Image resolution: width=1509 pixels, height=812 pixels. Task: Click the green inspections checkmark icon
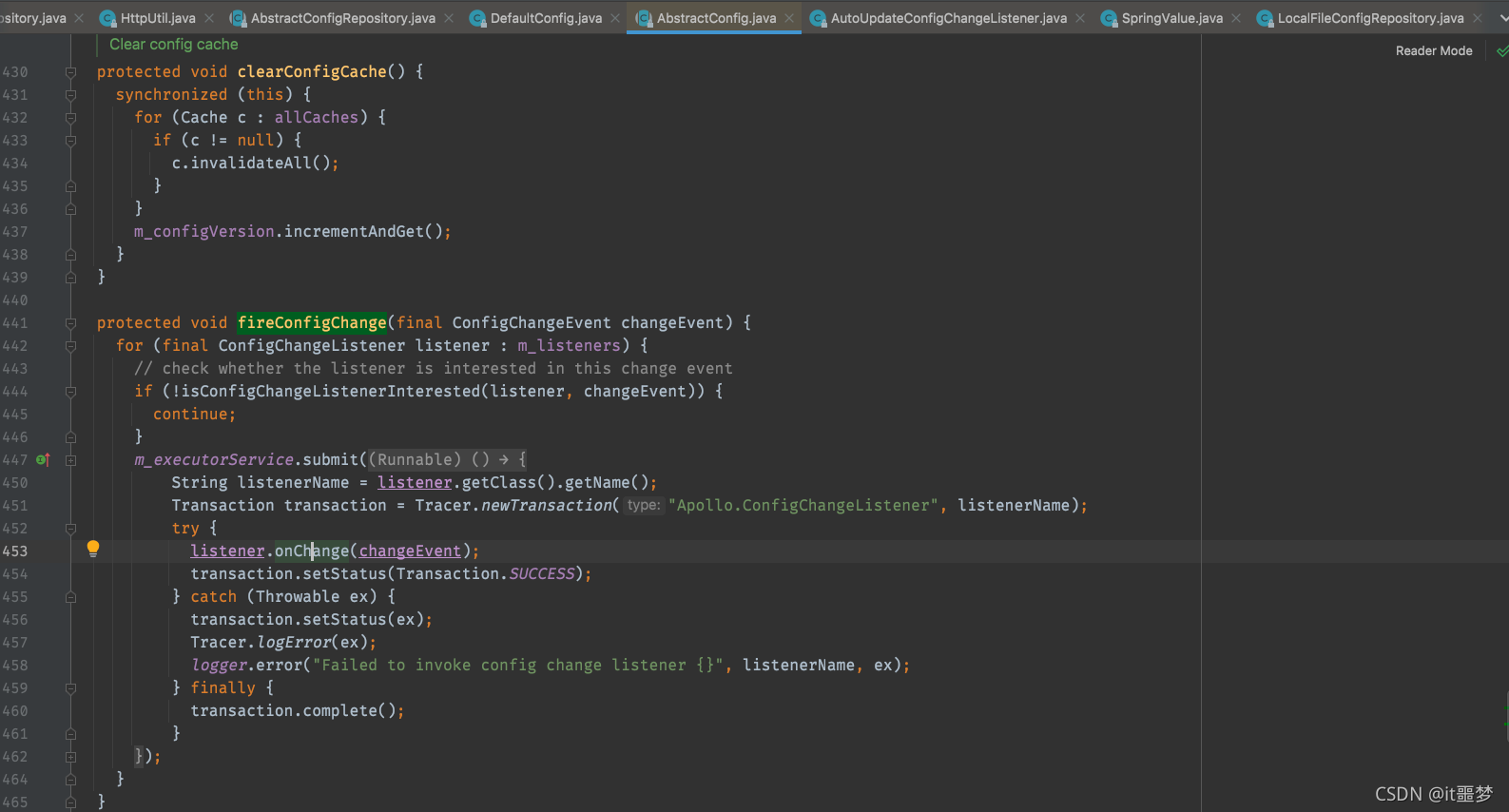(x=1502, y=51)
